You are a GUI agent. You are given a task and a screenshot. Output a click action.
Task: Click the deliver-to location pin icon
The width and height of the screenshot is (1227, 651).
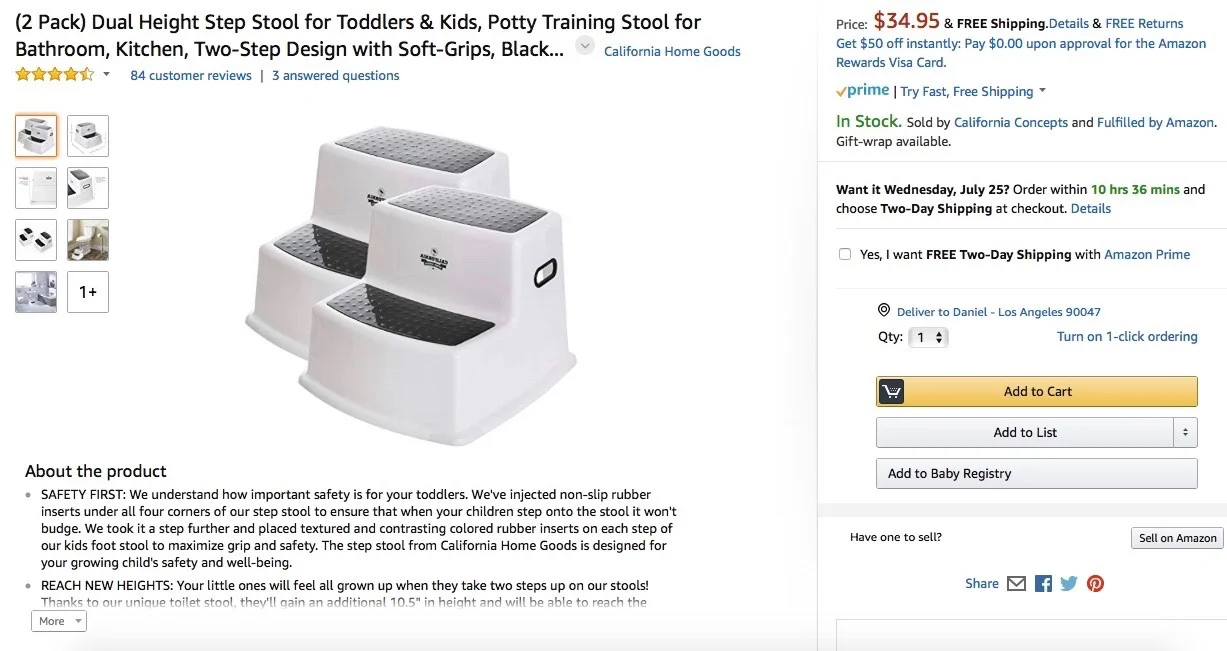click(883, 311)
